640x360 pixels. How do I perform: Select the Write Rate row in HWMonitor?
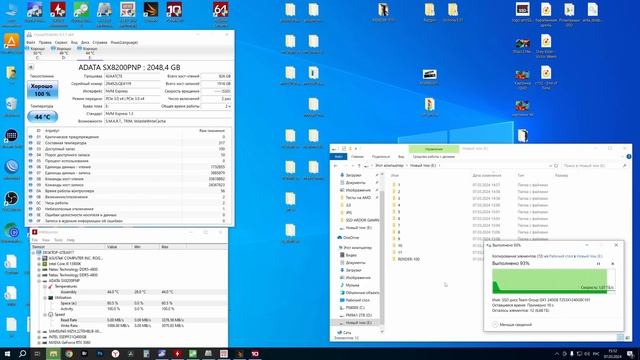[x=129, y=326]
